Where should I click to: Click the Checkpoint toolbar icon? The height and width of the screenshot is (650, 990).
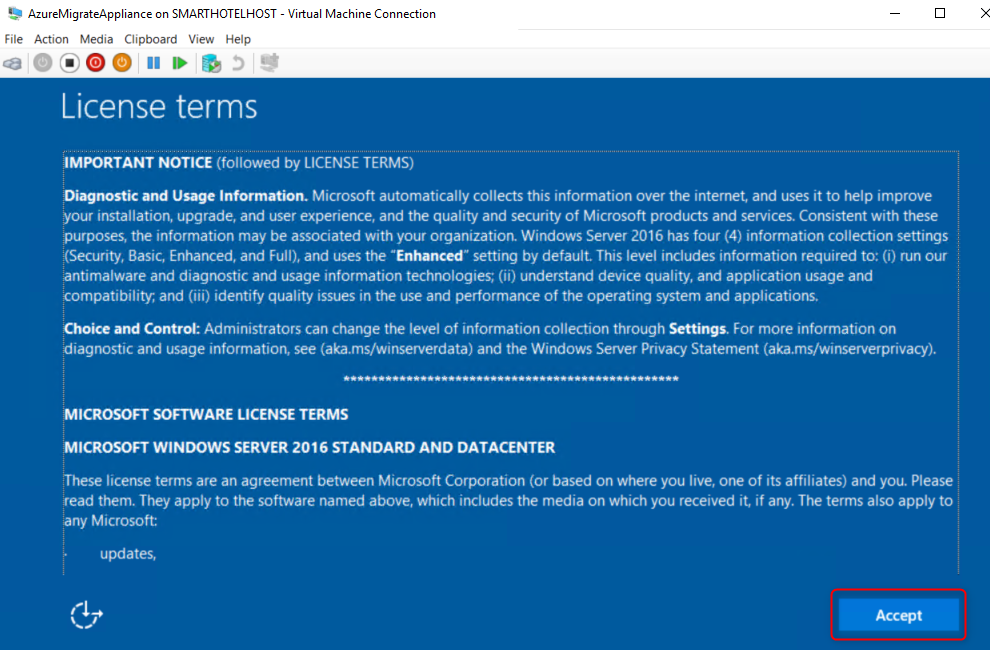(x=211, y=63)
